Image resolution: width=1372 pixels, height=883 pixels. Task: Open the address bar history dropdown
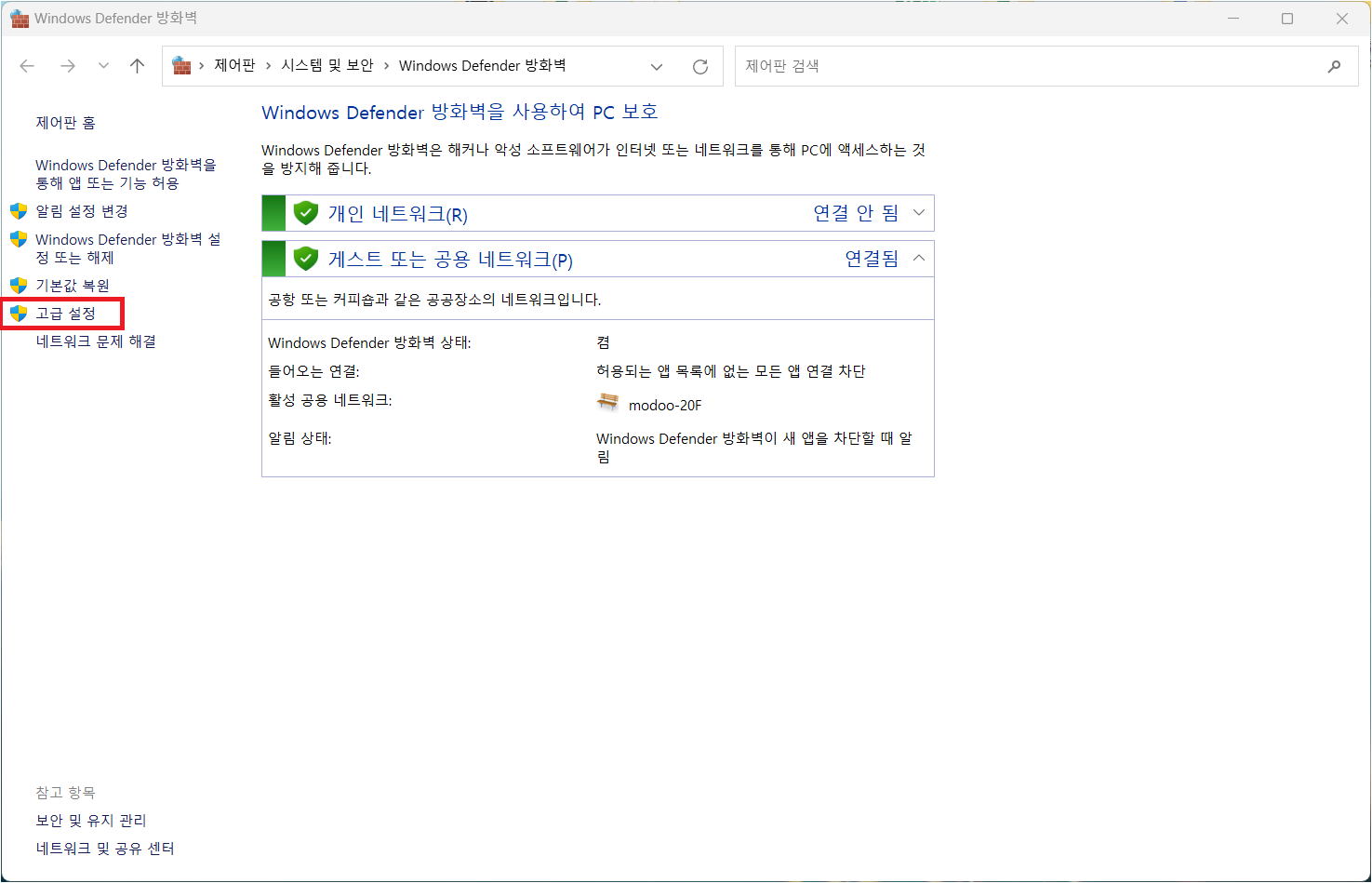coord(657,67)
